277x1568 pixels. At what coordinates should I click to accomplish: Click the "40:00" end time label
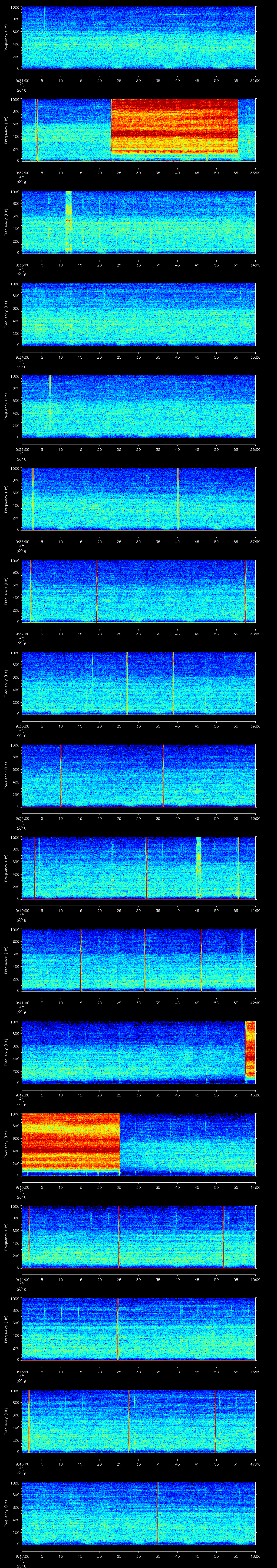pos(255,819)
